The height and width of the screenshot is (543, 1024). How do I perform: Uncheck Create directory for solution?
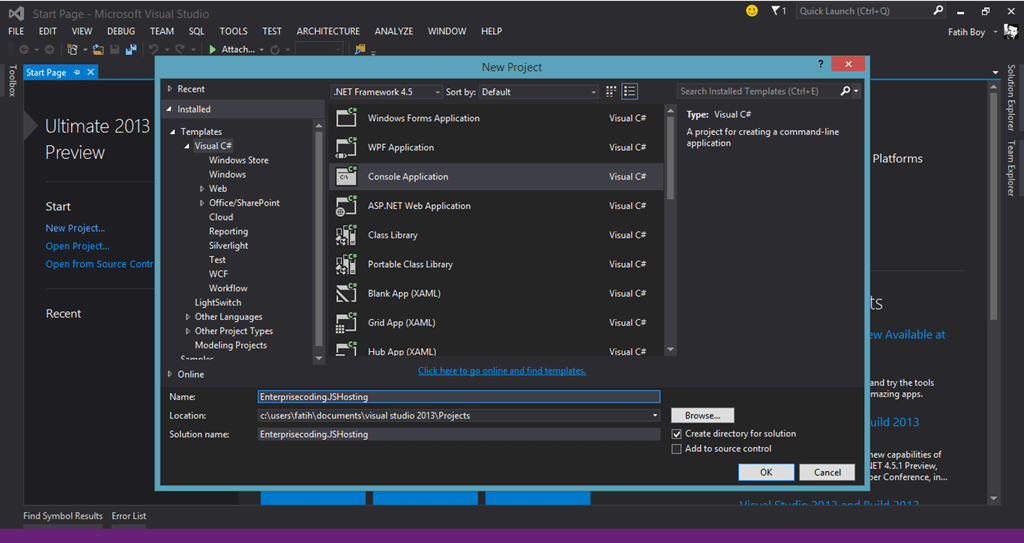(677, 434)
